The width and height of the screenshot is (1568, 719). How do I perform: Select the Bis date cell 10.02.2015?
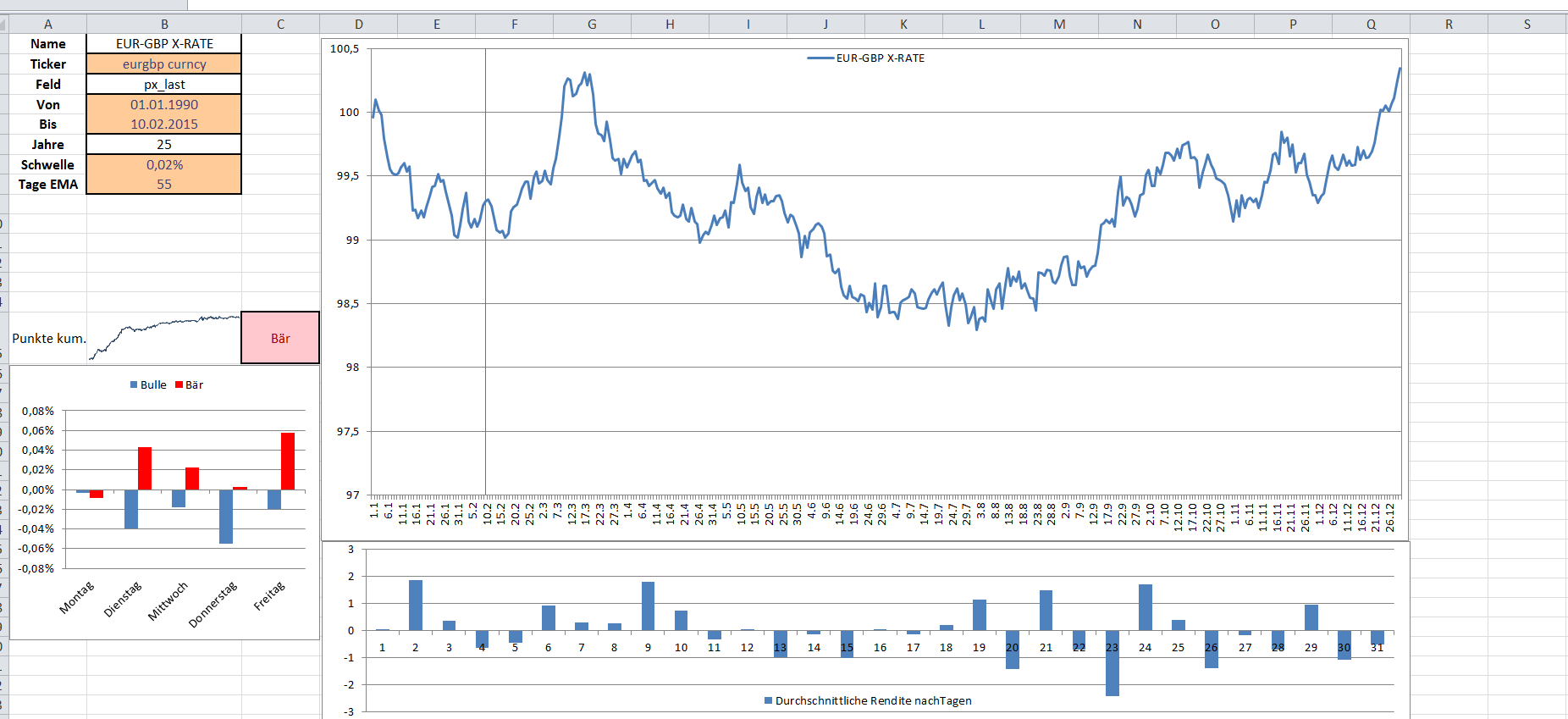point(164,124)
